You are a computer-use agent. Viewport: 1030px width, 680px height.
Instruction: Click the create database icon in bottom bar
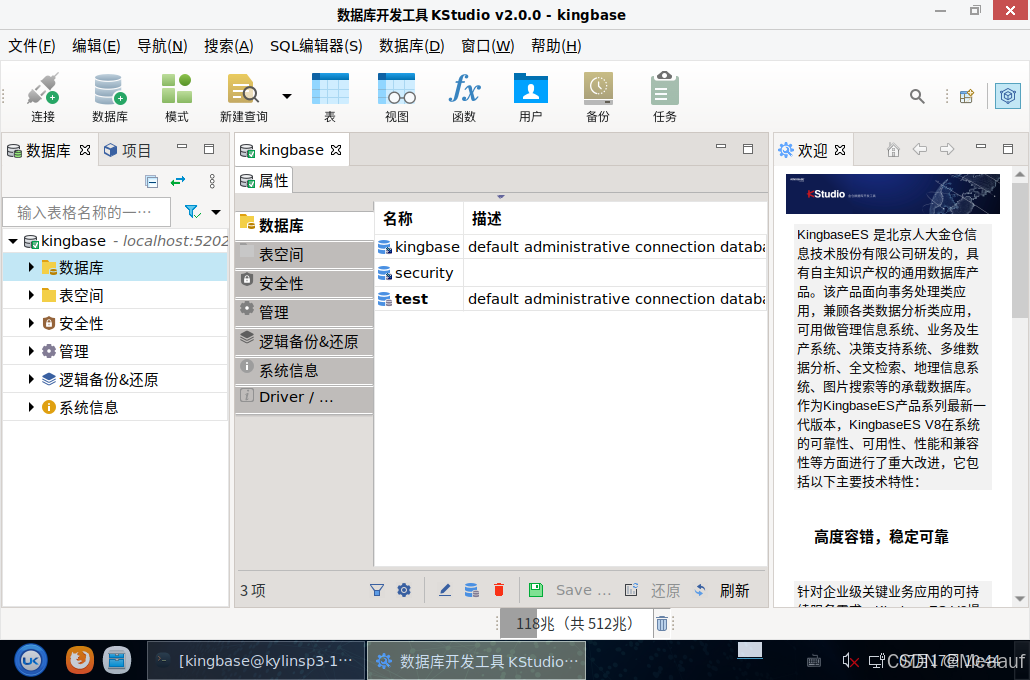point(472,590)
